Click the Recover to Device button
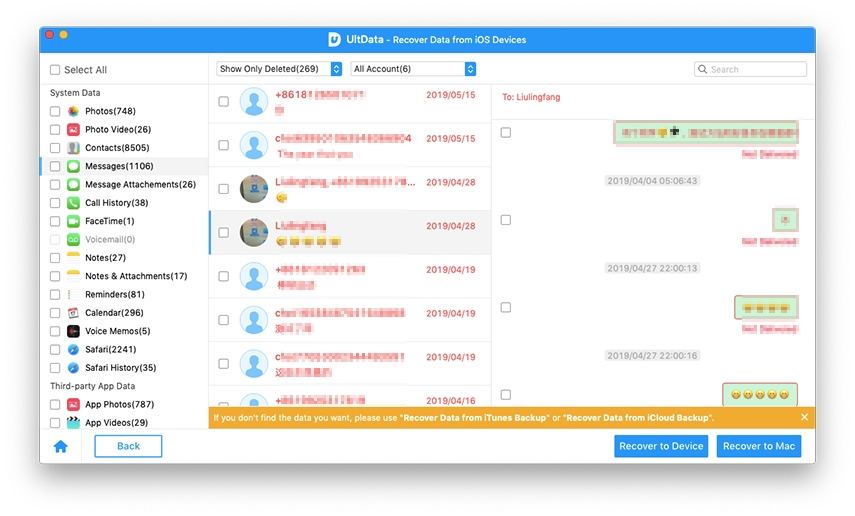Screen dimensions: 855x516 point(661,446)
